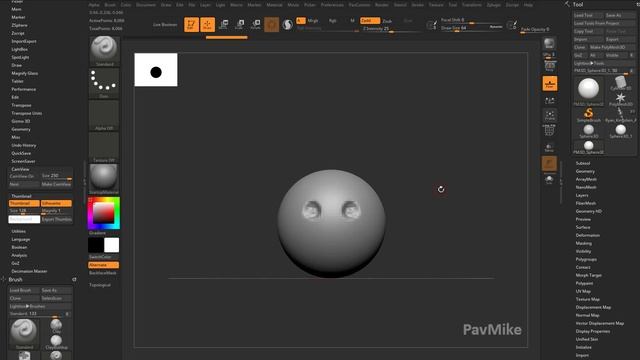
Task: Toggle the orange Silhouette button
Action: point(56,203)
